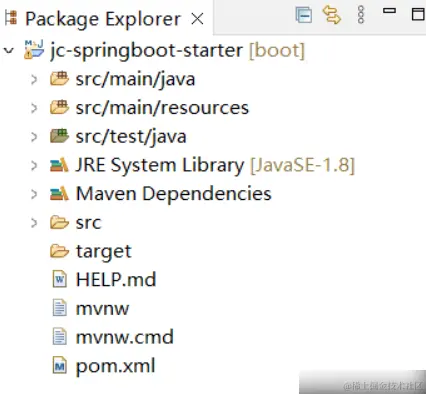The image size is (426, 394).
Task: Click the mvnw.cmd file icon
Action: click(60, 337)
